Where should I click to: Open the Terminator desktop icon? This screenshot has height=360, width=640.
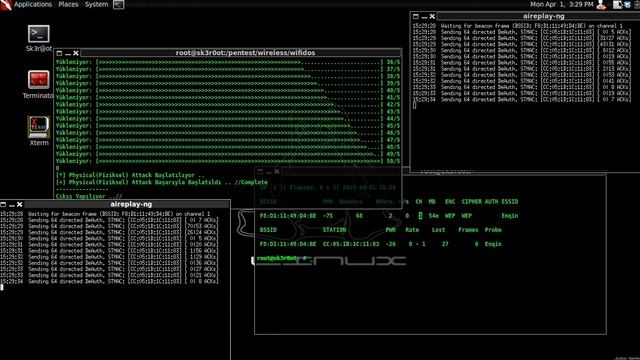point(38,84)
